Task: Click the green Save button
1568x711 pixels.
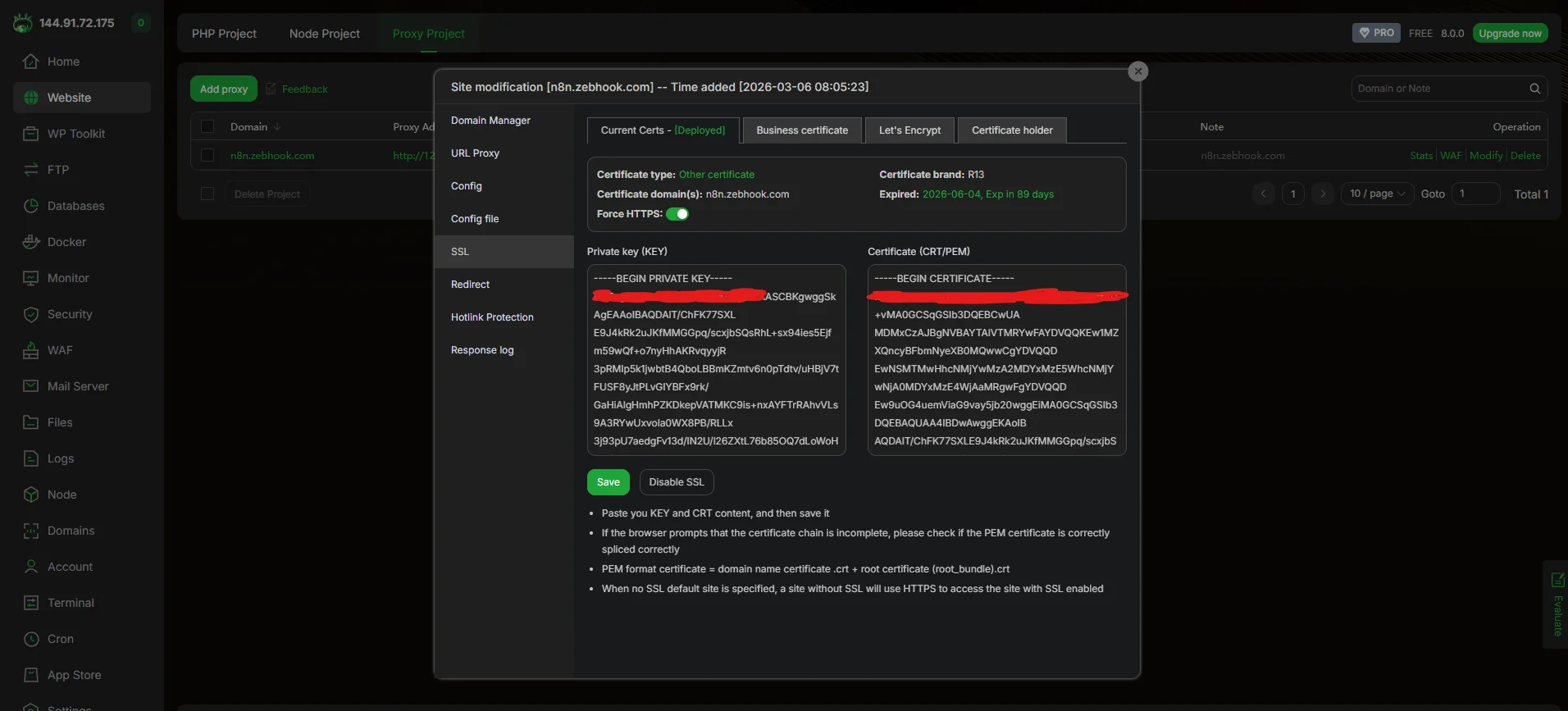Action: point(608,482)
